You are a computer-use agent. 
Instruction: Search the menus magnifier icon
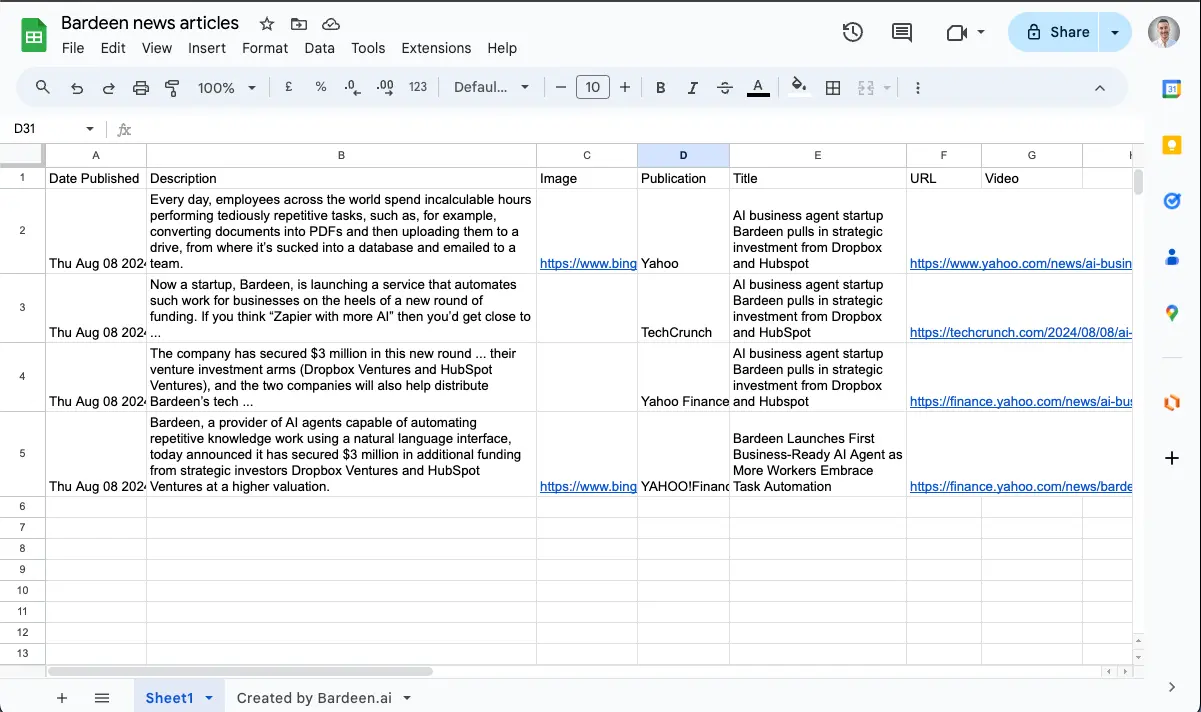[x=43, y=87]
